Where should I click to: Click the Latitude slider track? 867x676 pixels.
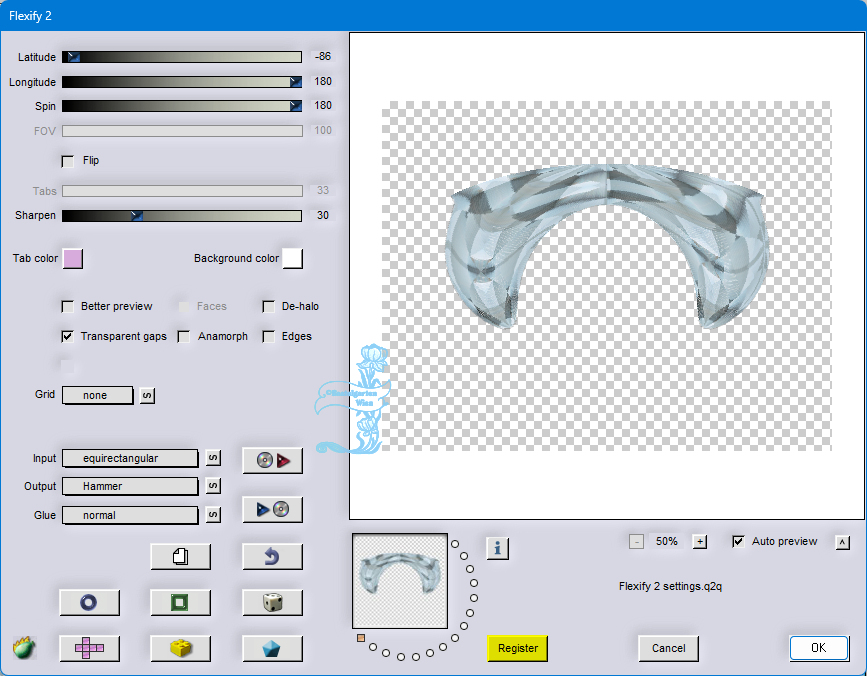(x=182, y=57)
